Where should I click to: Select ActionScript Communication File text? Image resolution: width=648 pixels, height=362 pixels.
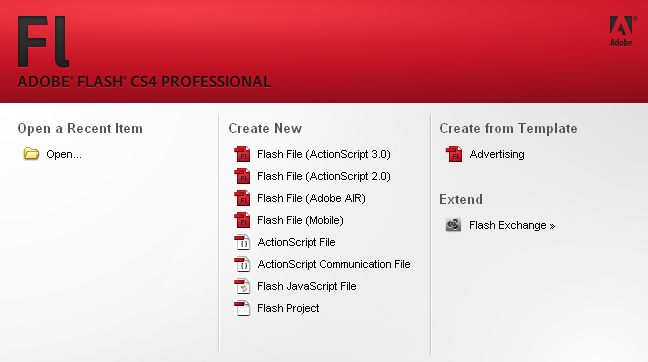point(334,264)
